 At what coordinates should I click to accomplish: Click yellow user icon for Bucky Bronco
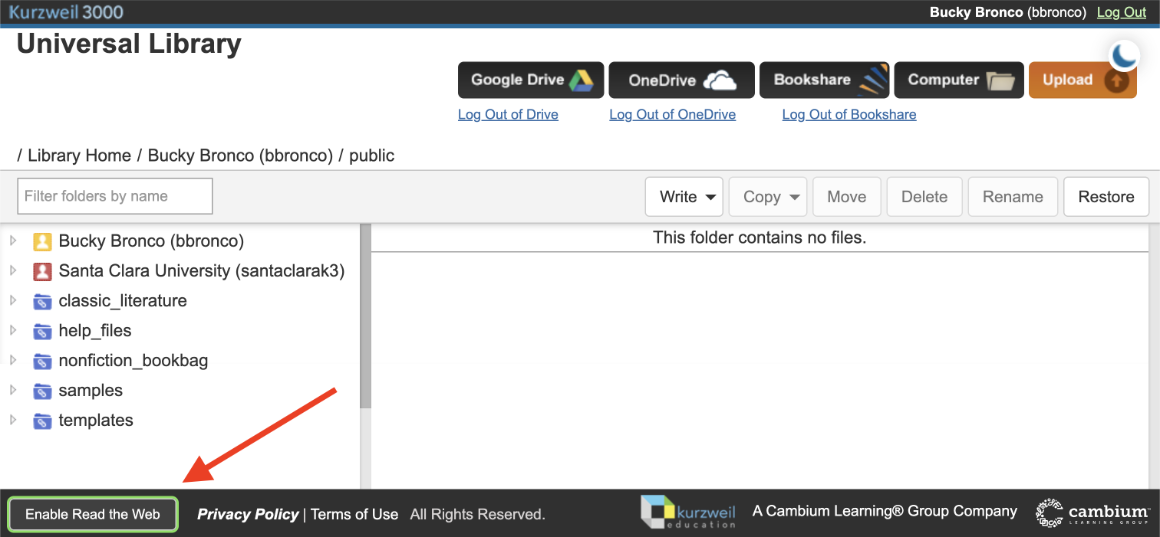tap(42, 241)
